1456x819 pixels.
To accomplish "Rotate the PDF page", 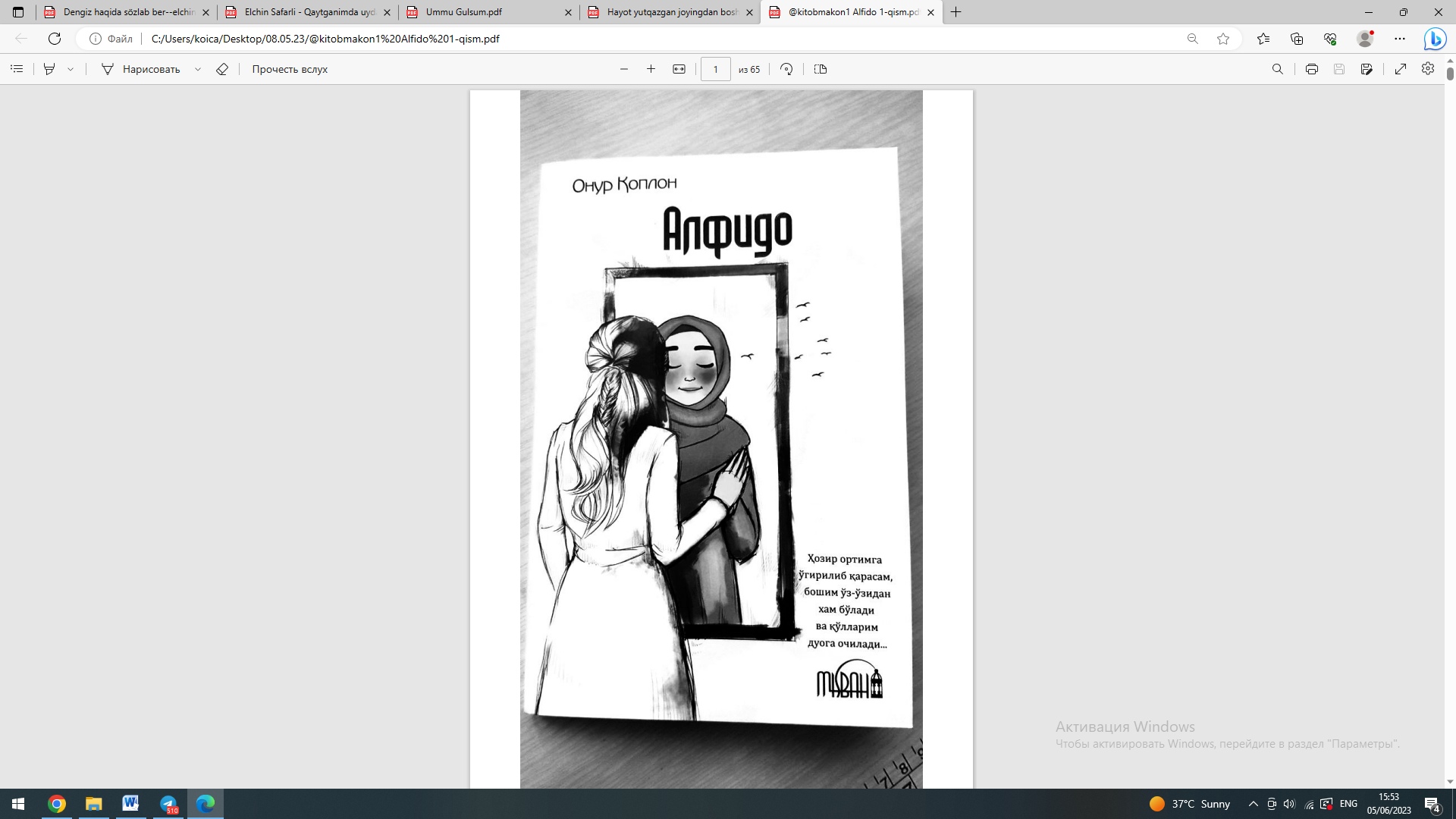I will [786, 69].
